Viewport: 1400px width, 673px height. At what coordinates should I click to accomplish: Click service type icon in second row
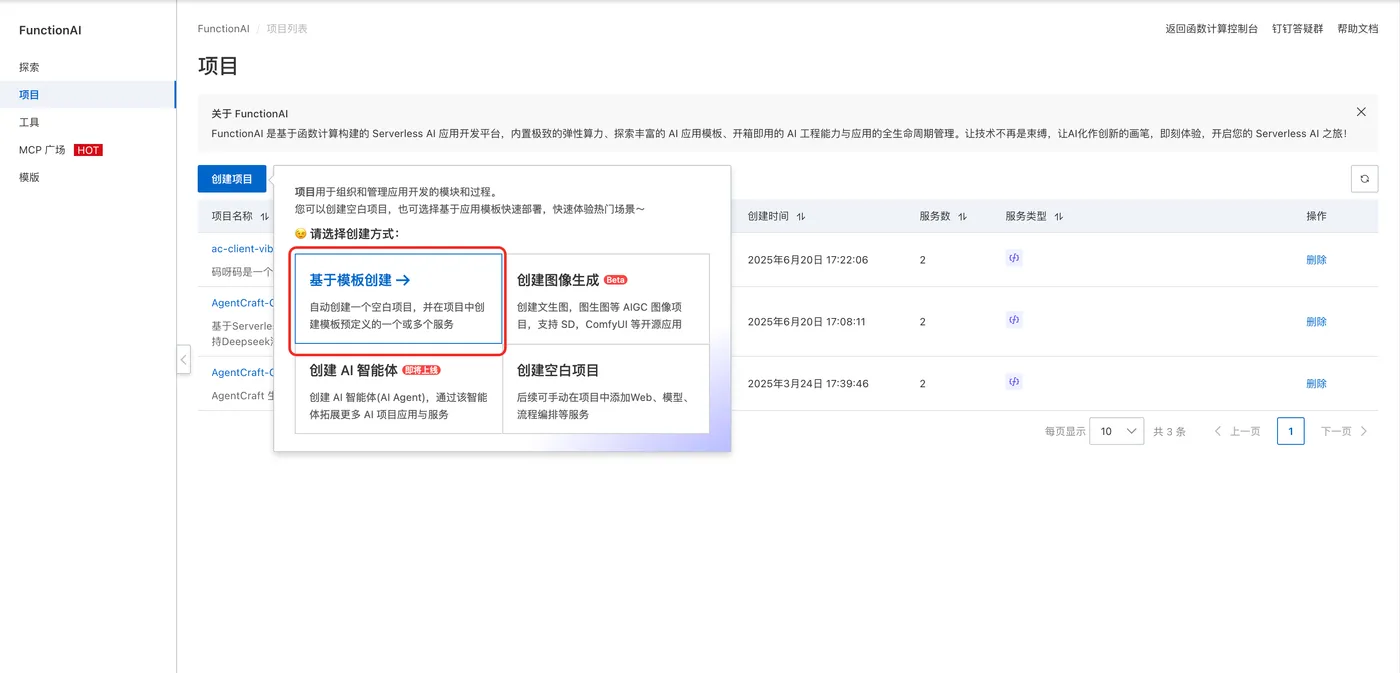pos(1014,320)
